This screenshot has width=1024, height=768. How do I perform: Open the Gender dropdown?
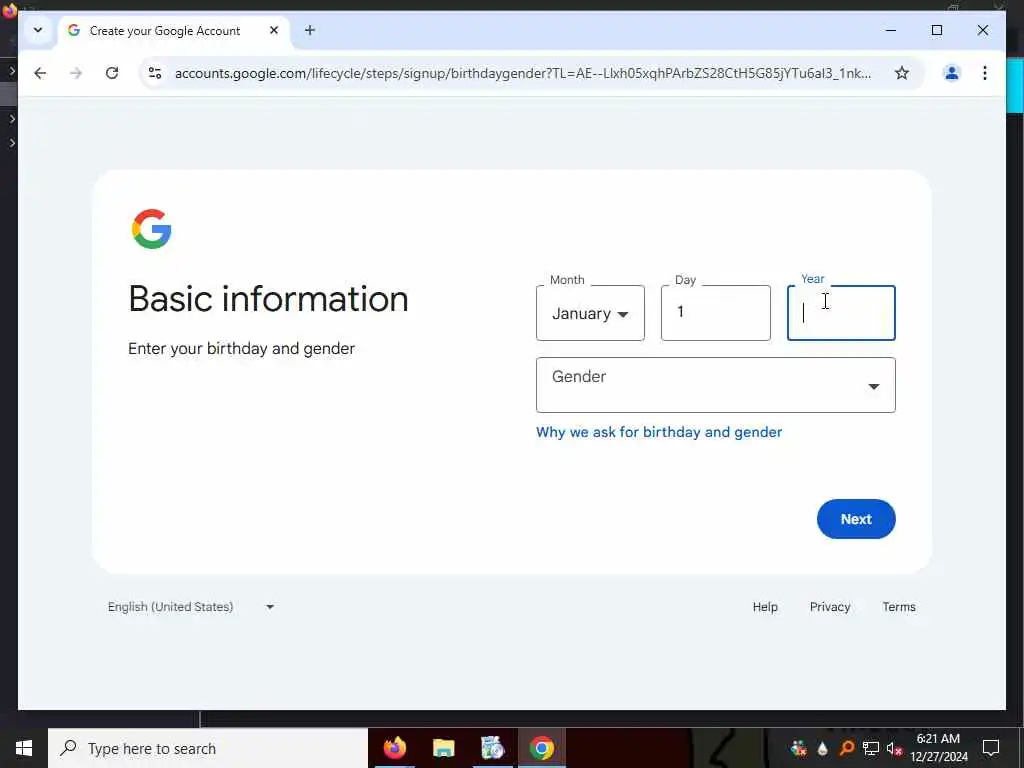pyautogui.click(x=716, y=385)
